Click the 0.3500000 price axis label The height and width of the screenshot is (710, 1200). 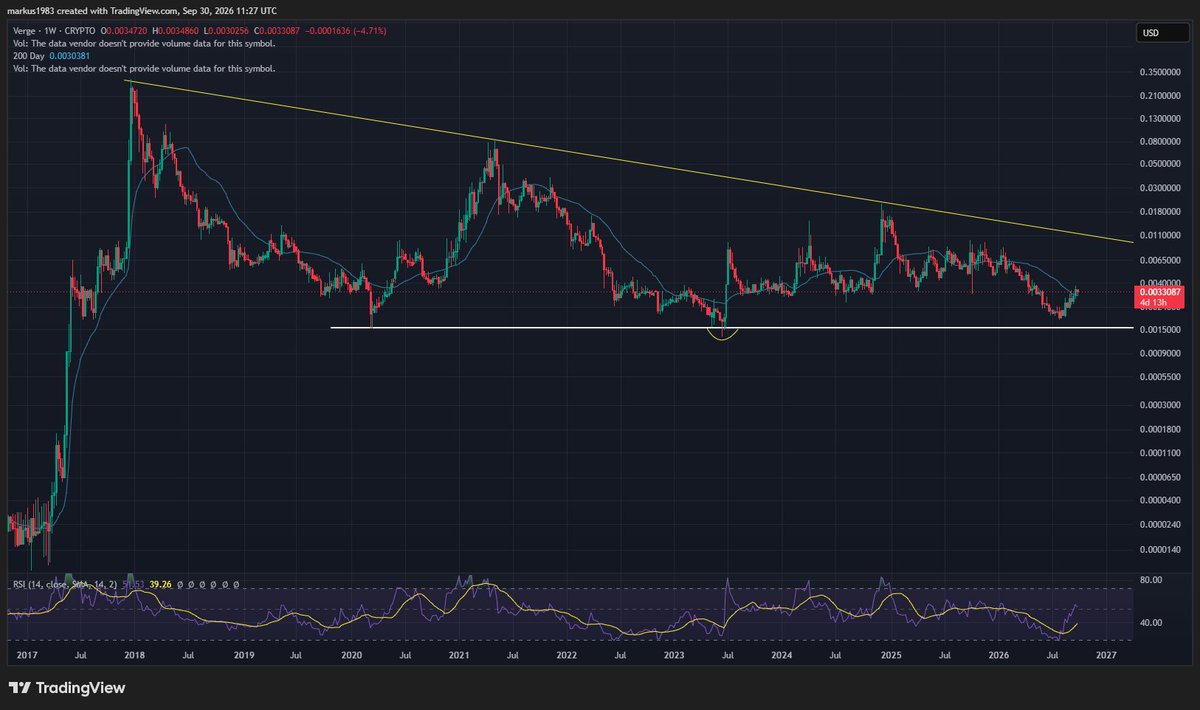(1159, 73)
